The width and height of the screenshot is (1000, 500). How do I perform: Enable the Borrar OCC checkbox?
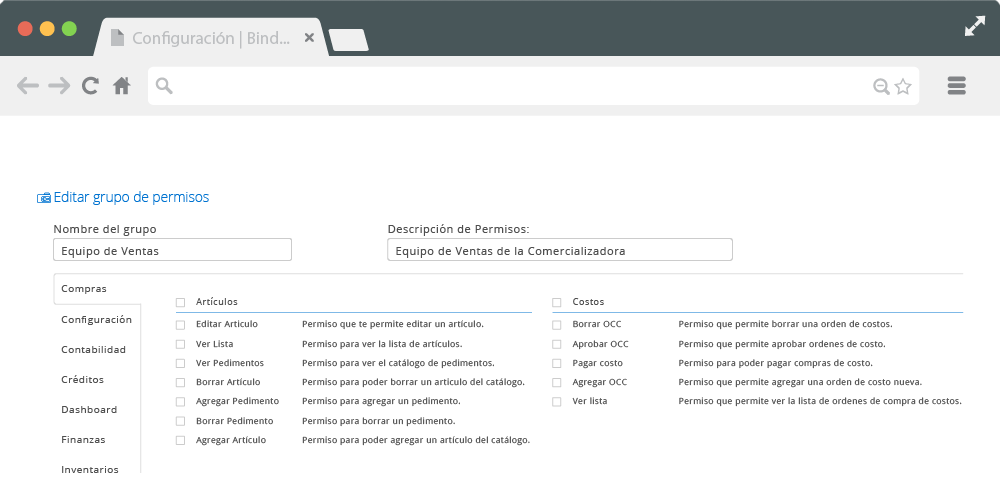coord(557,325)
